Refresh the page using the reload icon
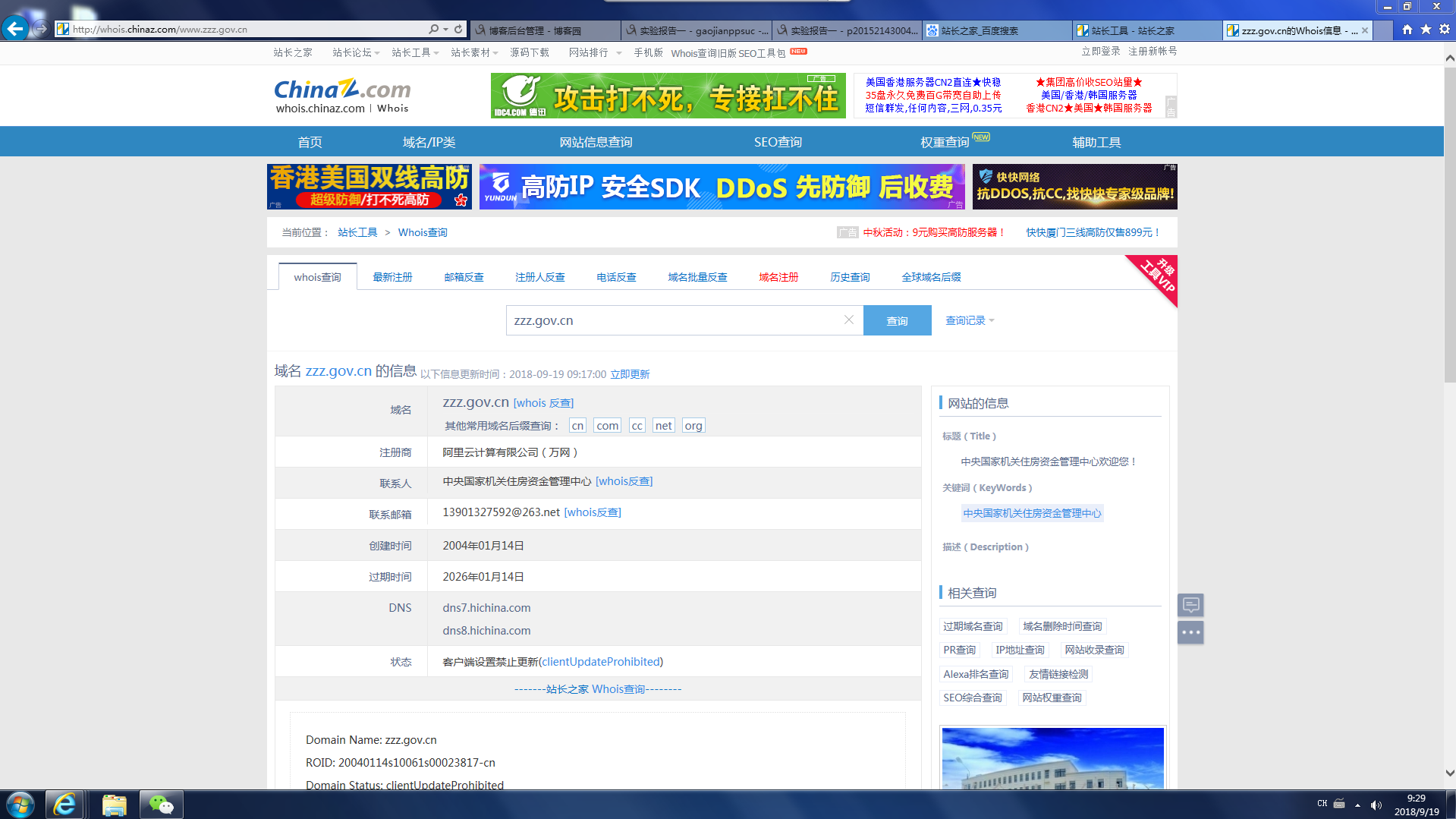Viewport: 1456px width, 819px height. 458,29
